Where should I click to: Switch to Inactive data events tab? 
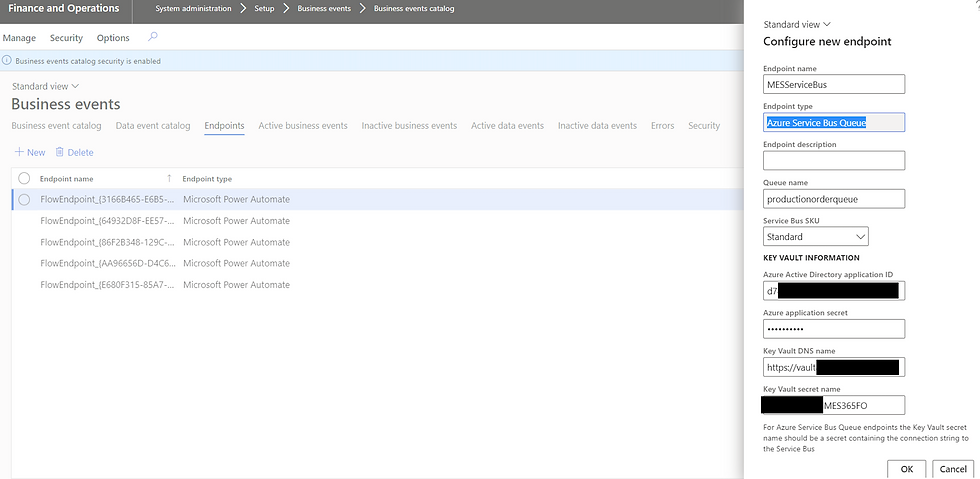click(598, 126)
